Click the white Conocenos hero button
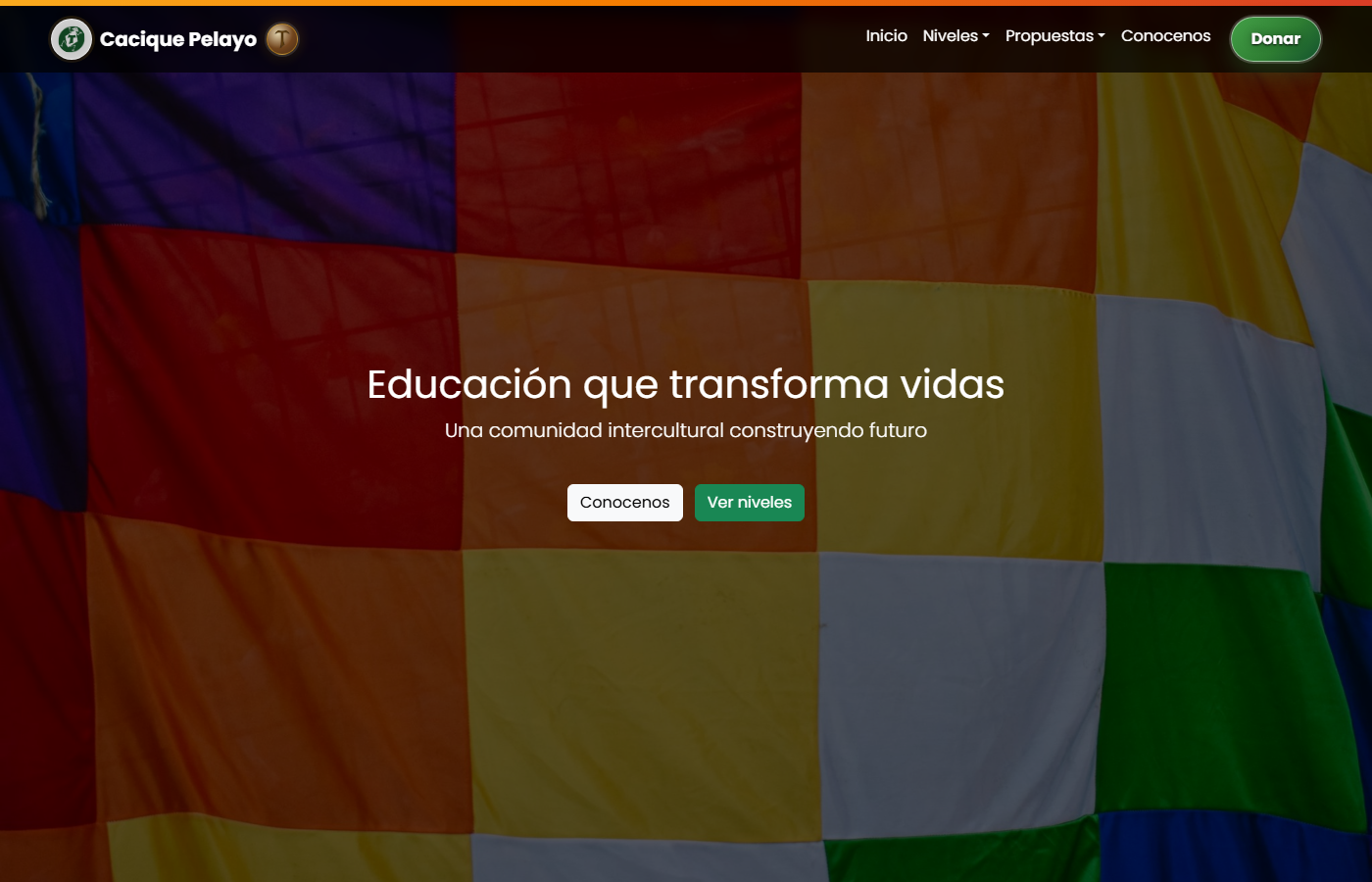 (625, 503)
